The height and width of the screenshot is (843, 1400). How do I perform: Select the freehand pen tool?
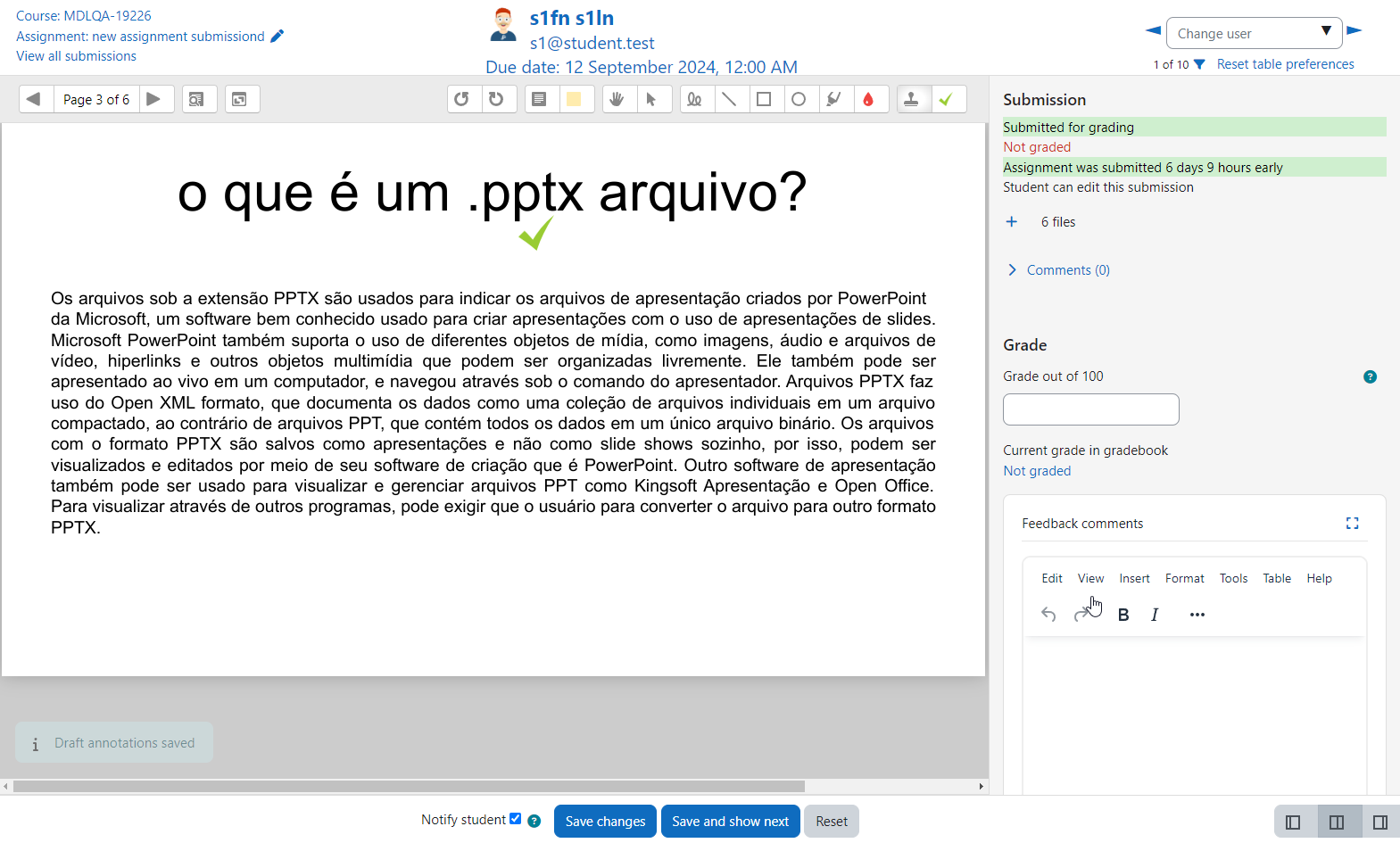(x=695, y=99)
